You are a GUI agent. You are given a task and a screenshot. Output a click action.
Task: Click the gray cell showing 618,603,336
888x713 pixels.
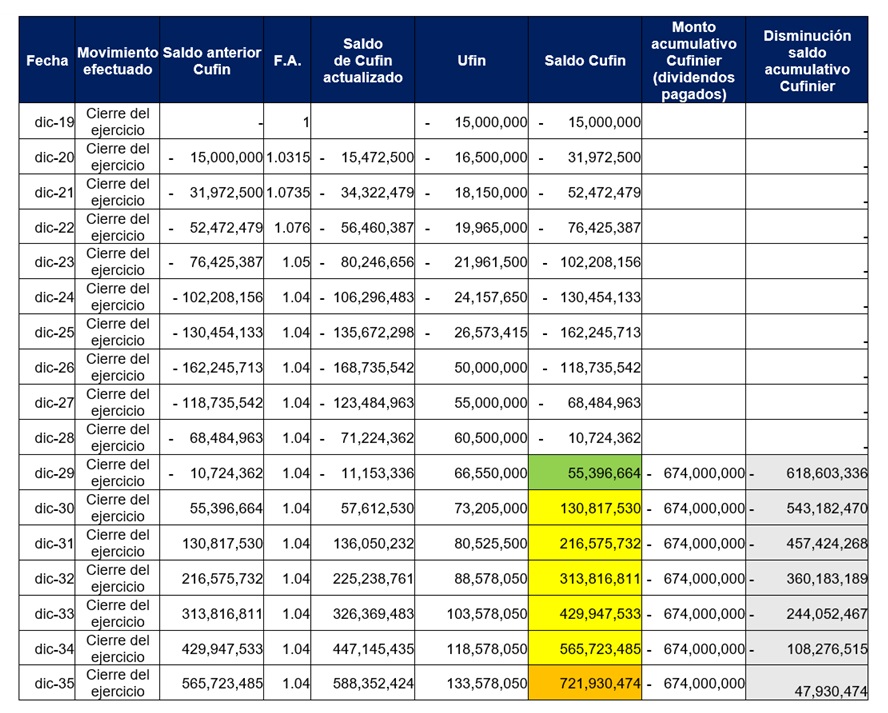(x=806, y=473)
